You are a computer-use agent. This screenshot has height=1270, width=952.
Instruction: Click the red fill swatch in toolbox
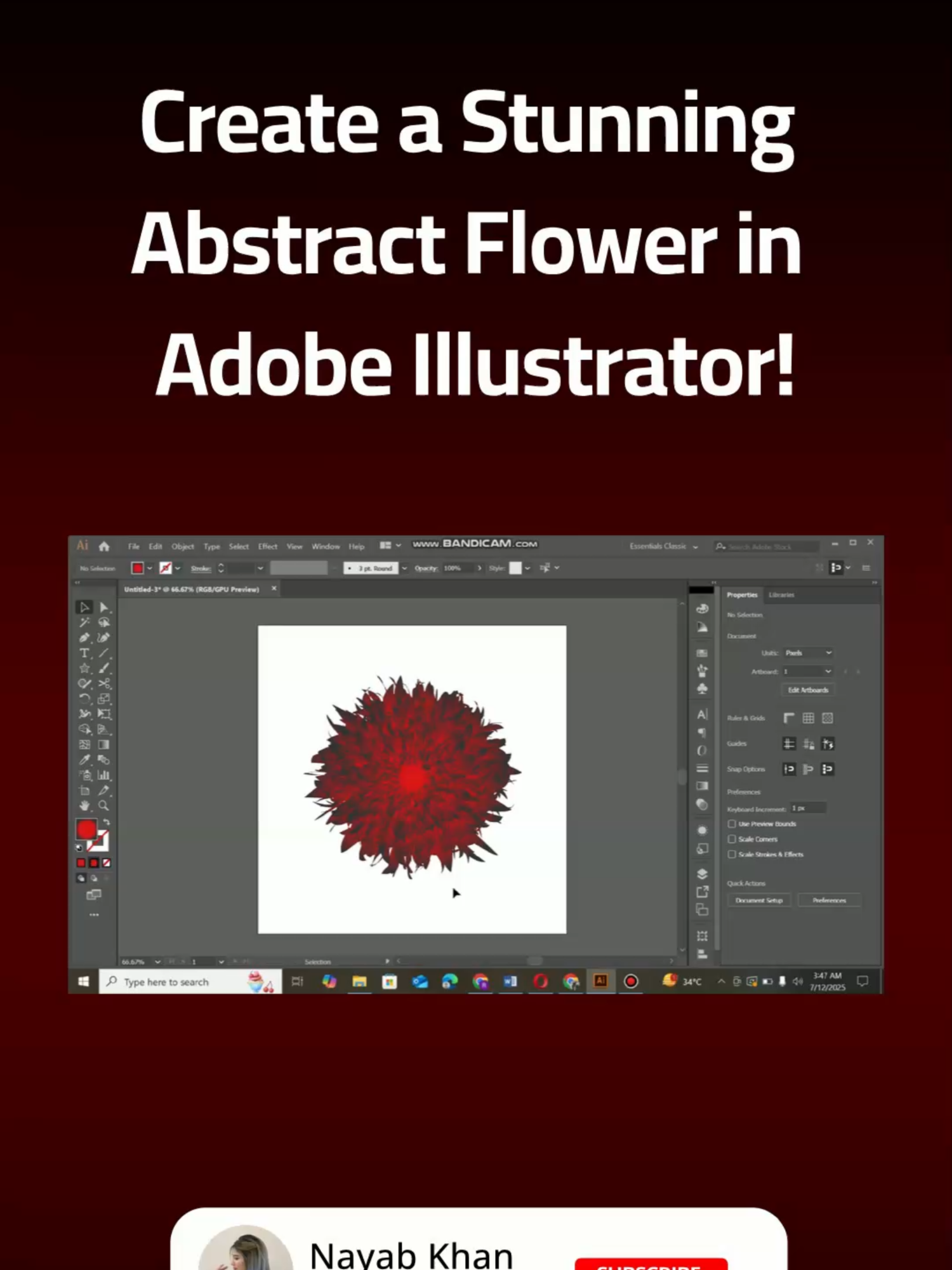(x=86, y=829)
